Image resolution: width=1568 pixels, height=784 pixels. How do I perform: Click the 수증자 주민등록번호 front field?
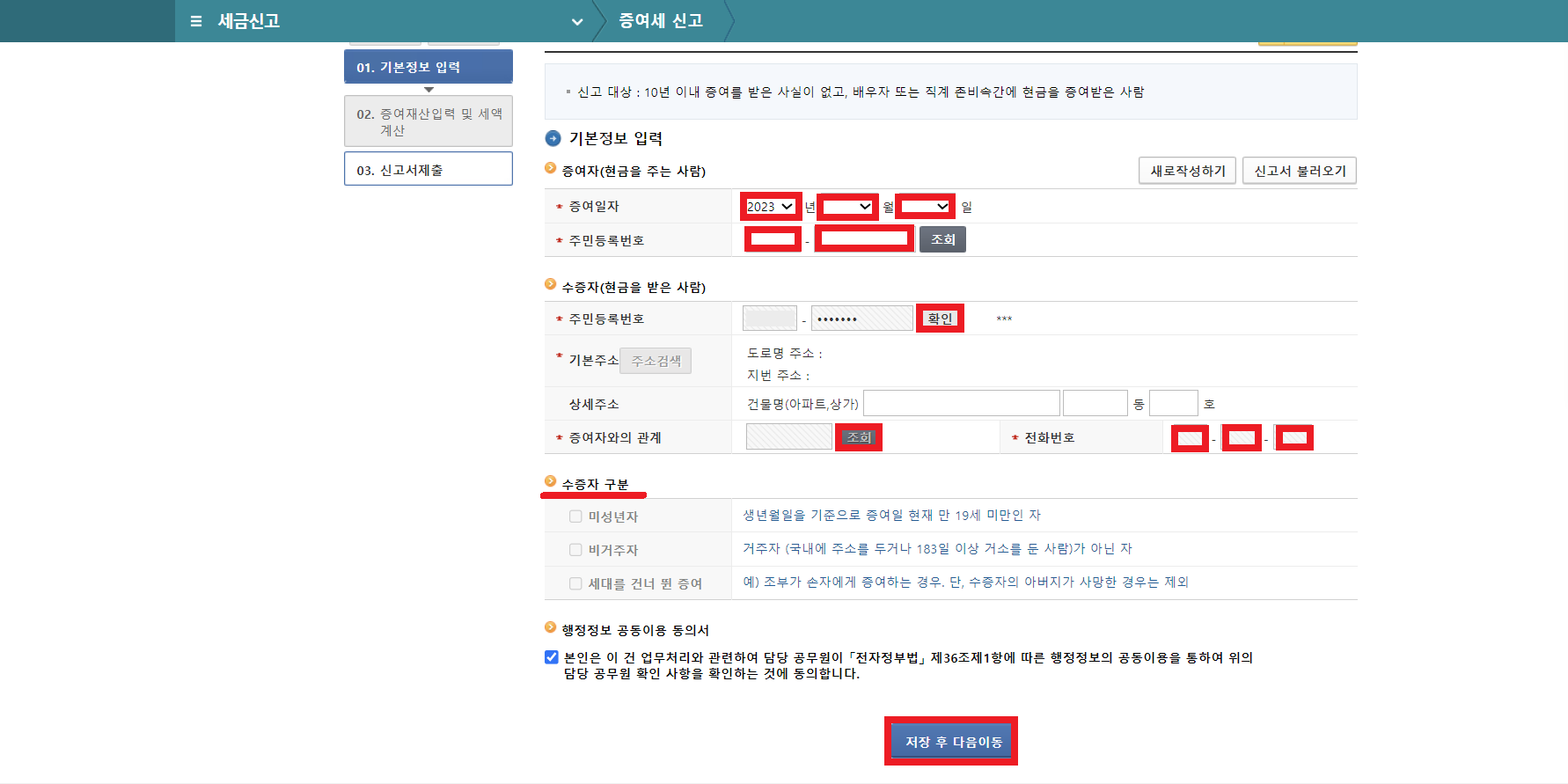pos(770,319)
